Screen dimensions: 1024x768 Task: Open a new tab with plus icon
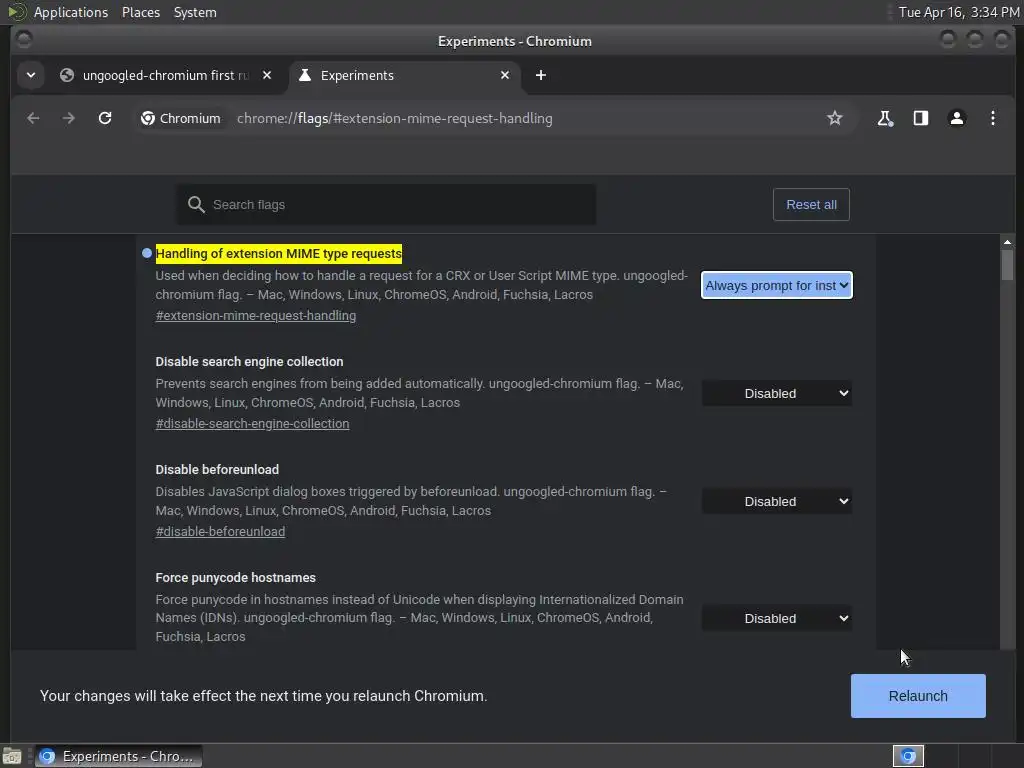(x=541, y=75)
